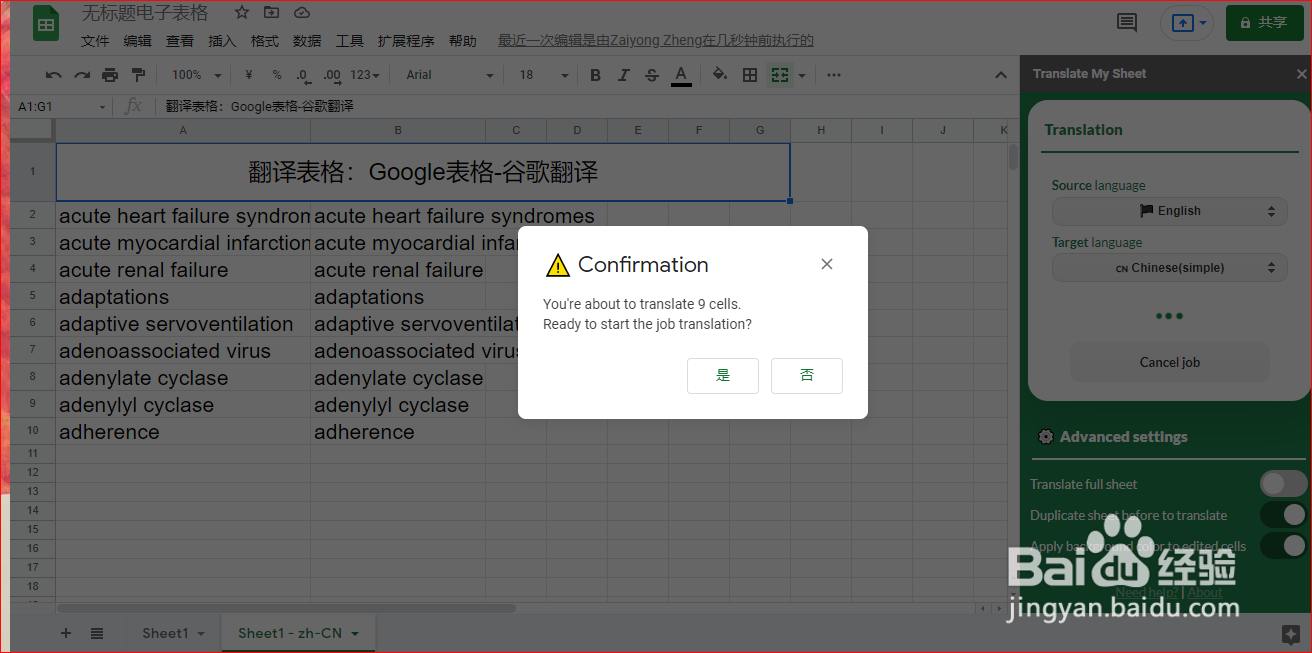This screenshot has height=653, width=1312.
Task: Decrease decimal places
Action: 303,75
